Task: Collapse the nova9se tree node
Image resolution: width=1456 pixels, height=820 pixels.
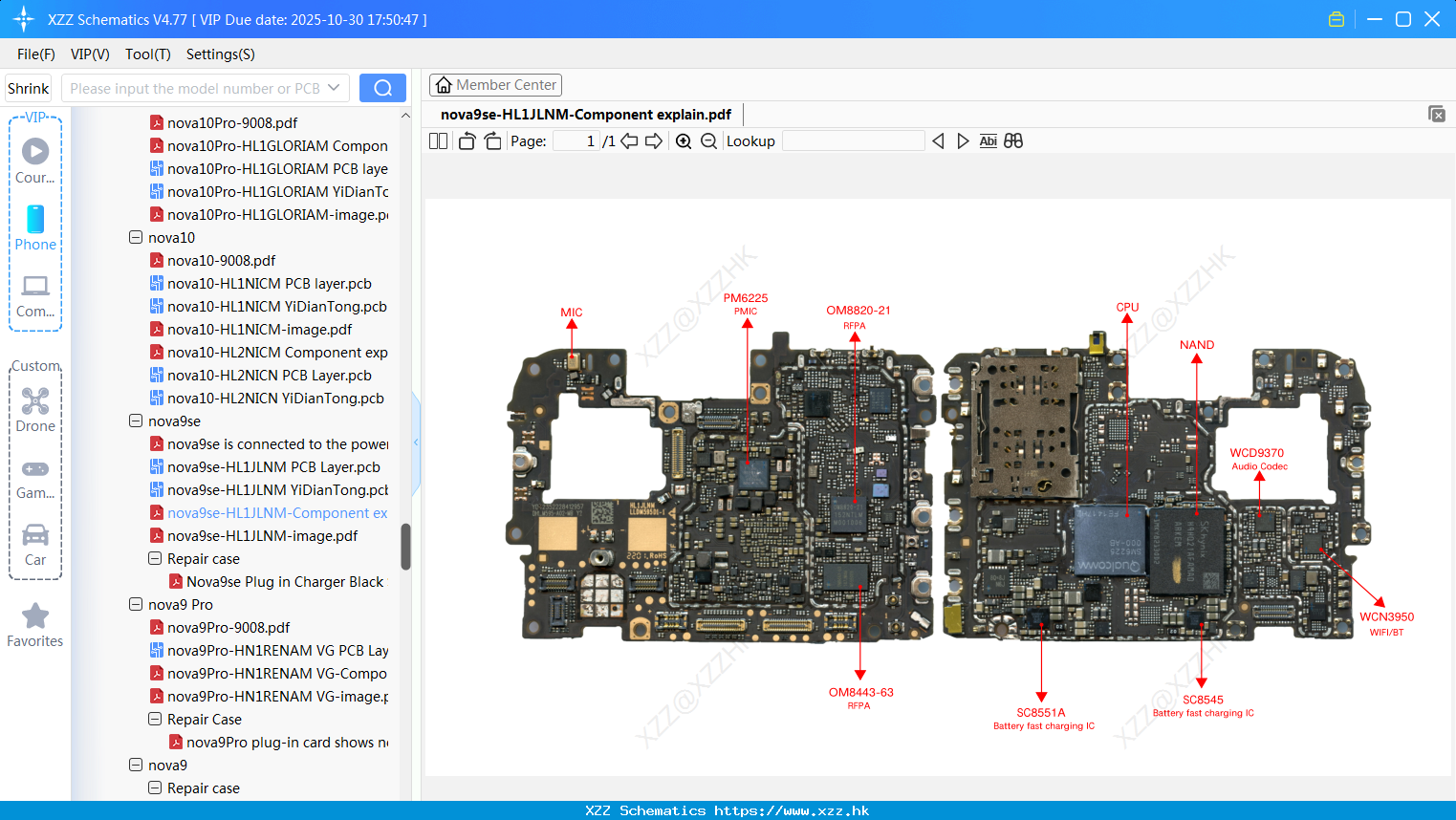Action: (x=136, y=421)
